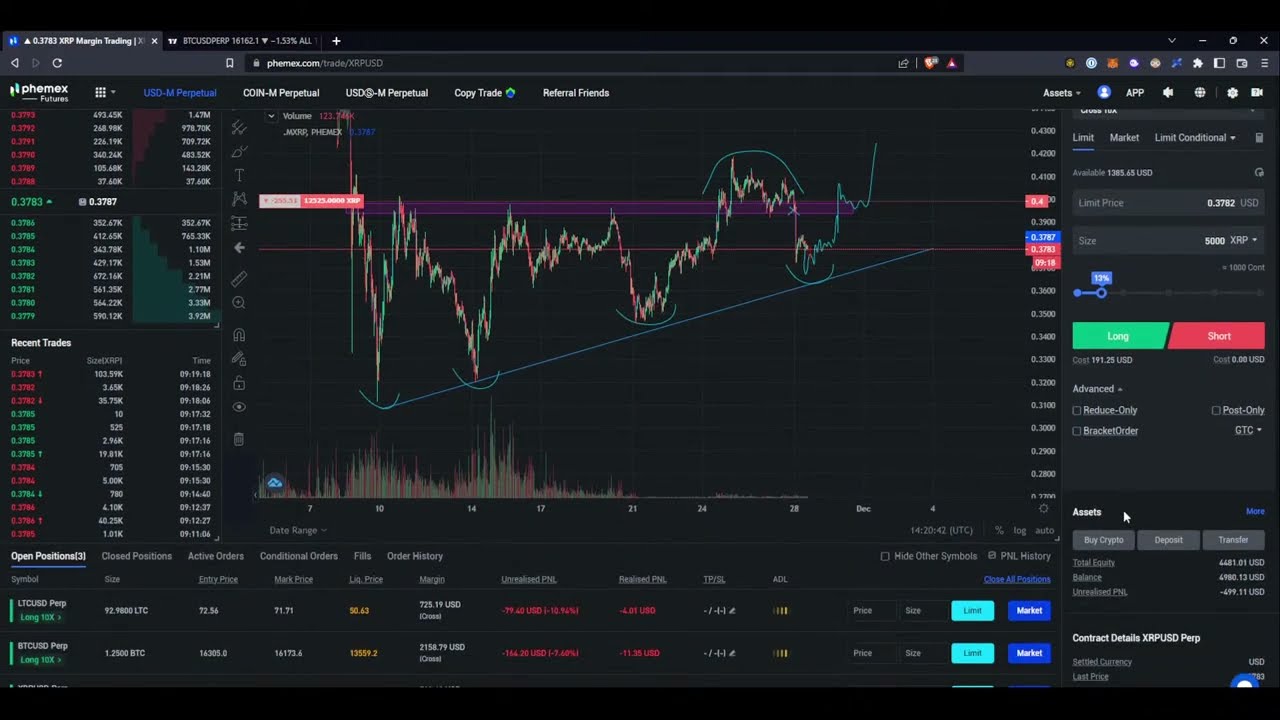Toggle magnet mode in chart toolbar
Screen dimensions: 1280x720
pyautogui.click(x=239, y=335)
